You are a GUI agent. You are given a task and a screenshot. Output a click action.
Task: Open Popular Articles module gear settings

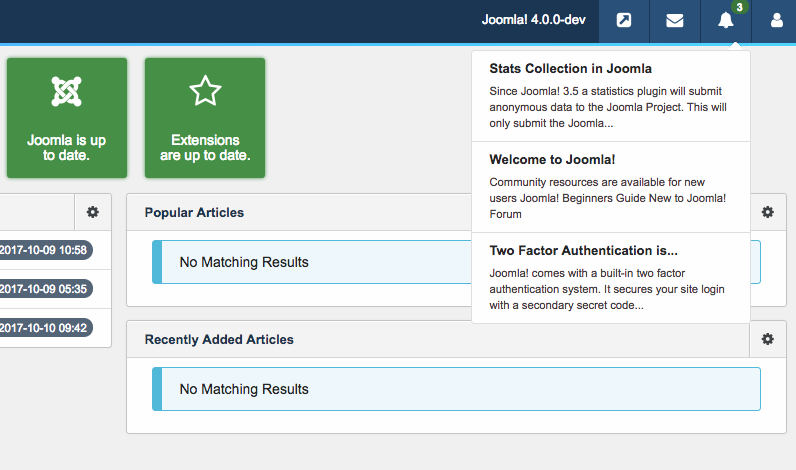(x=767, y=212)
